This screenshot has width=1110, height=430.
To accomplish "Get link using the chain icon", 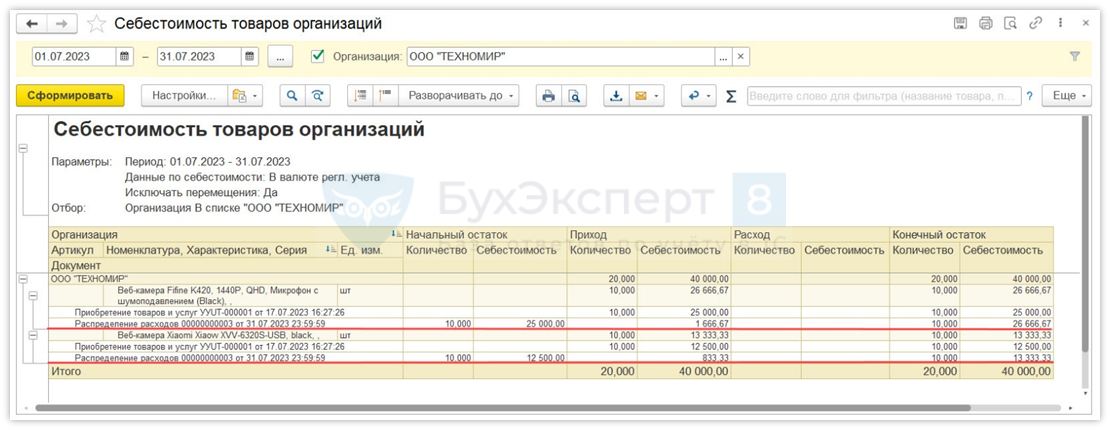I will (x=1036, y=23).
